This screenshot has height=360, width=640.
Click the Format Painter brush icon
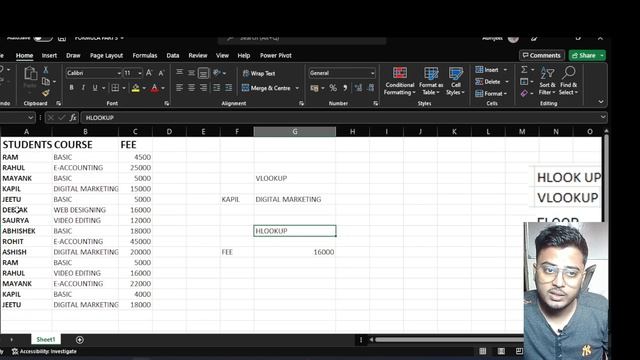tap(46, 93)
